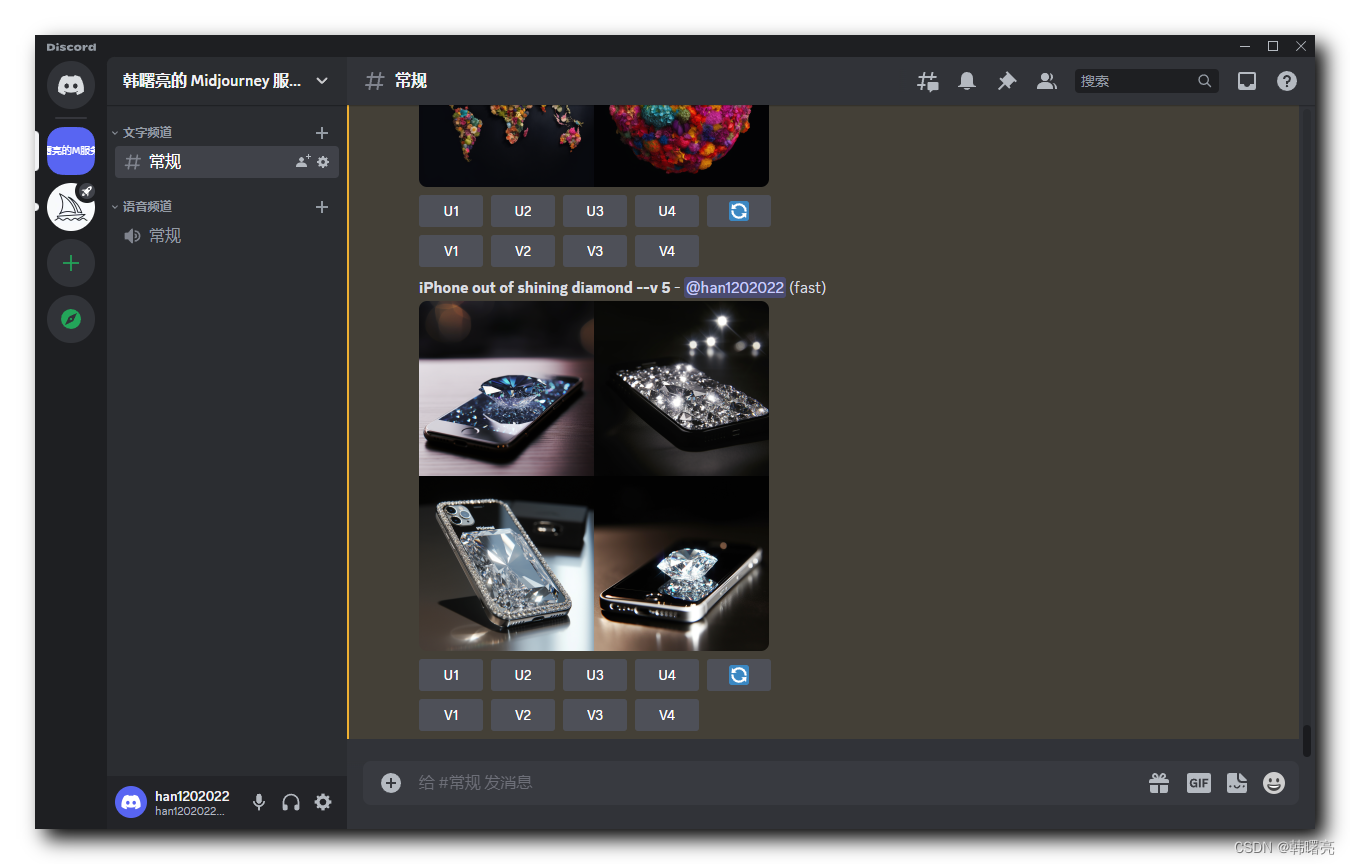
Task: Re-roll the colorful flowers image grid
Action: point(739,211)
